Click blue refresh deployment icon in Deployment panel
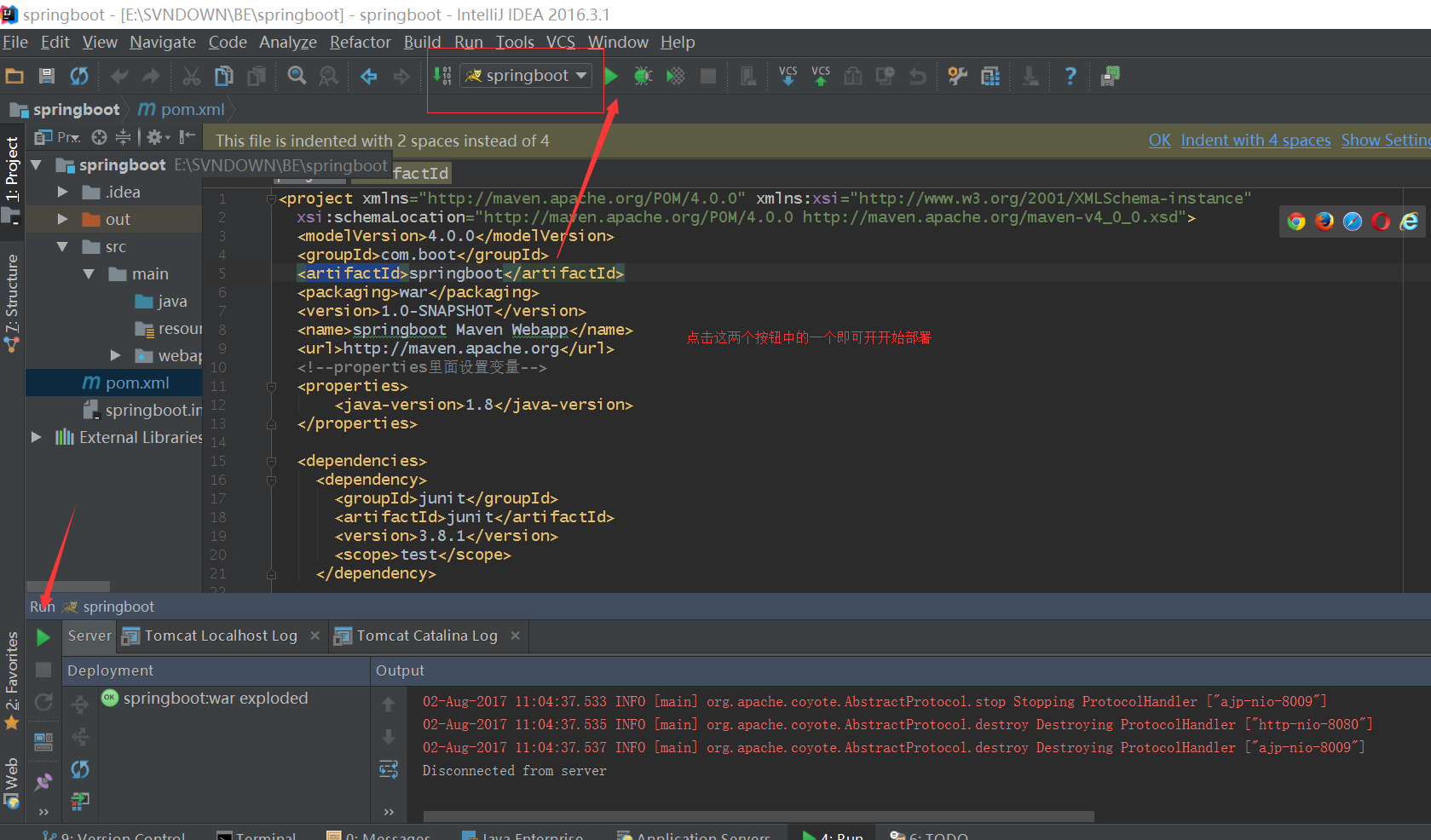Viewport: 1431px width, 840px height. point(80,769)
